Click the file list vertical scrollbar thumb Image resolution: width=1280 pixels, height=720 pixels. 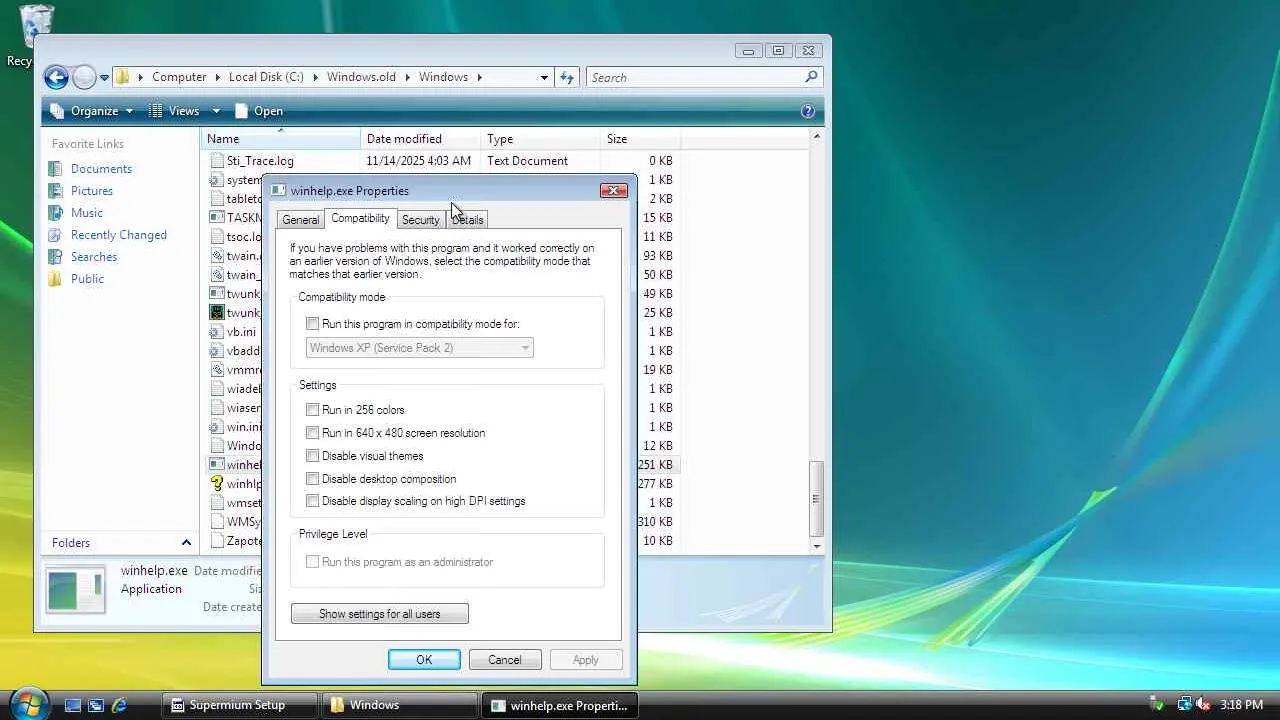click(816, 498)
